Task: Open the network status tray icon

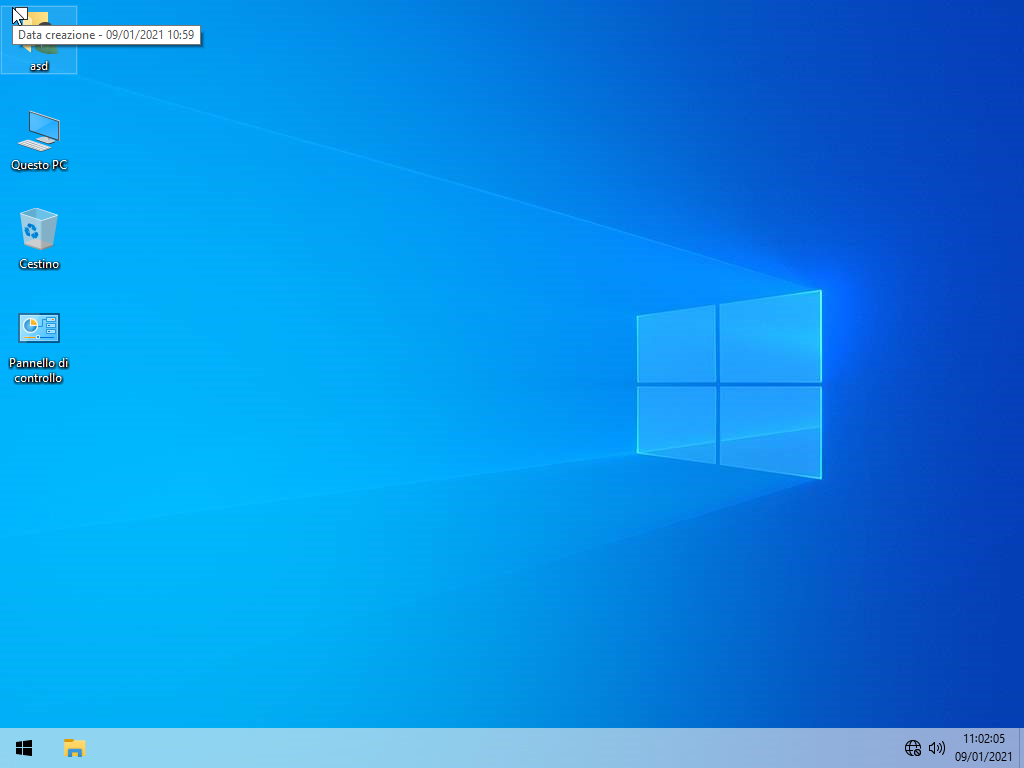Action: pos(912,748)
